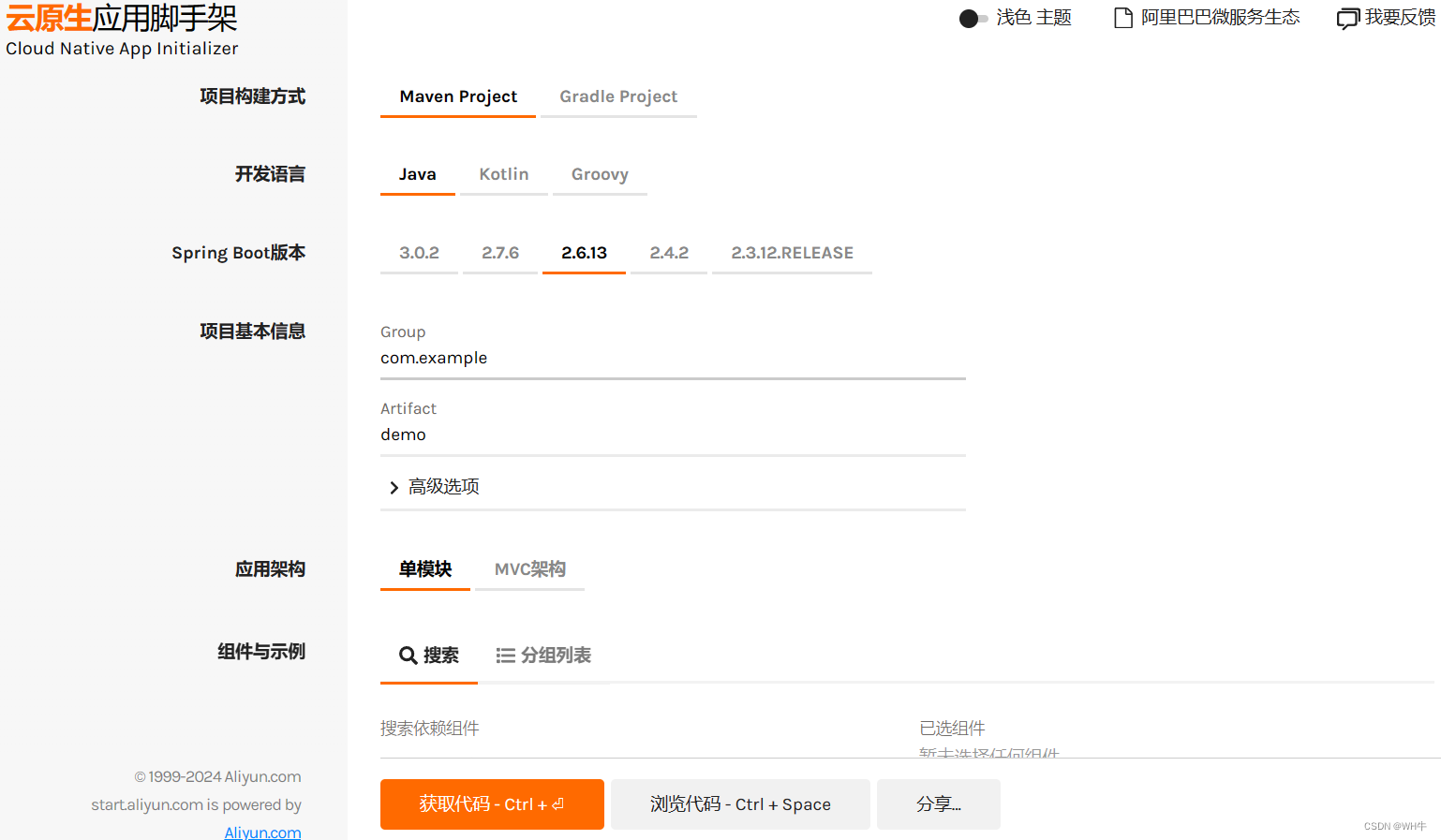Expand the 高级选项 chevron
Screen dimensions: 1441x840
394,487
